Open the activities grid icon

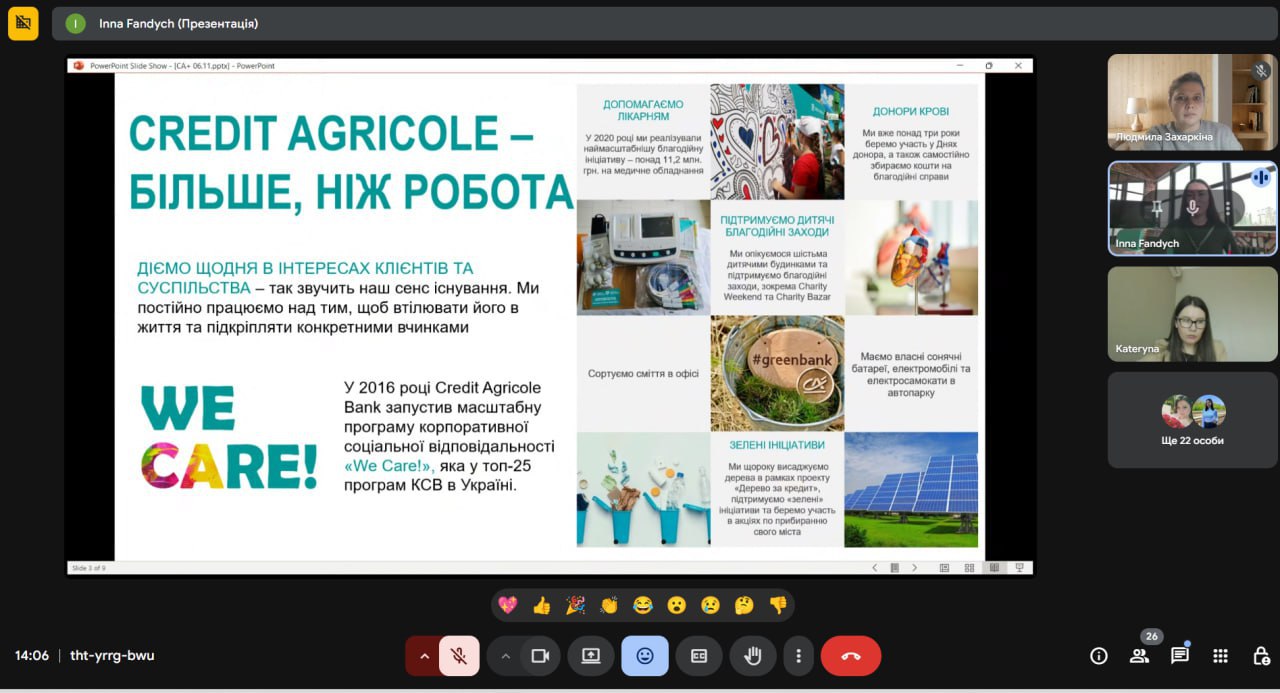coord(1220,656)
